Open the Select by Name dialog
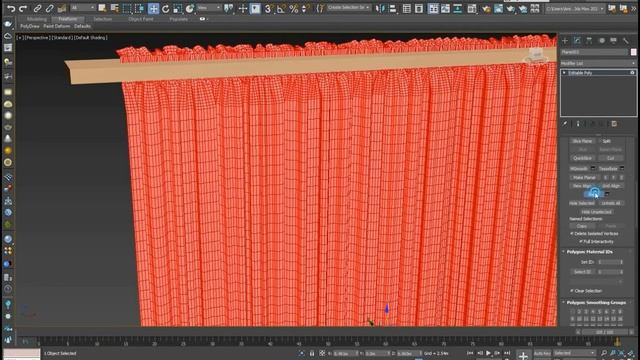This screenshot has height=360, width=640. [115, 8]
